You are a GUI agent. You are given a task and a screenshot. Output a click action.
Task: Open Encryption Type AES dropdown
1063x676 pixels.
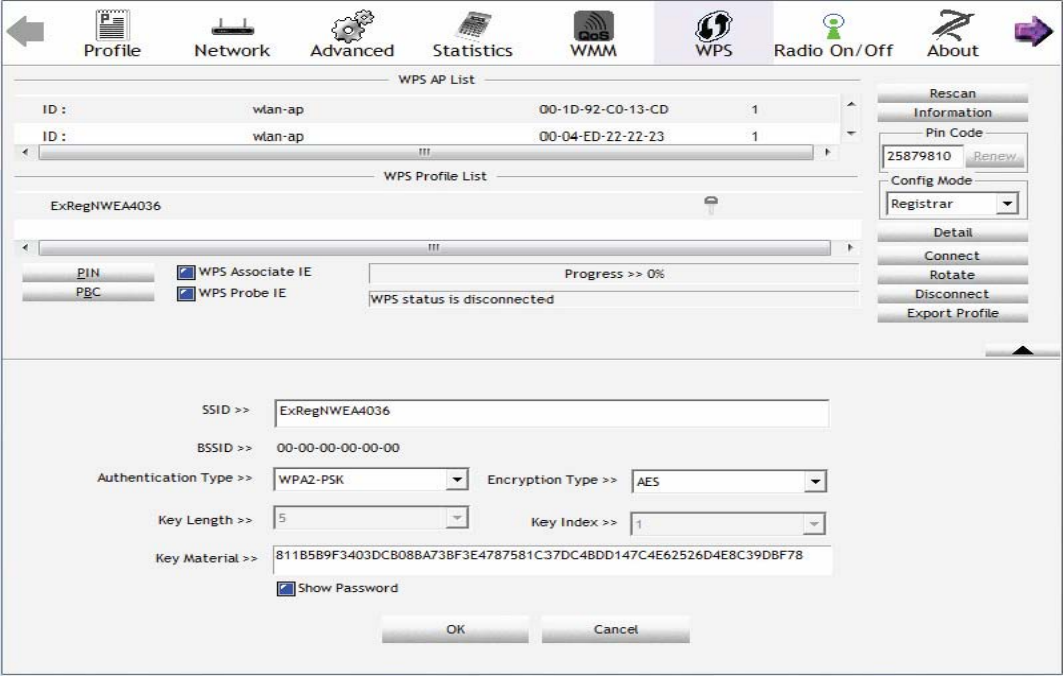pos(729,481)
